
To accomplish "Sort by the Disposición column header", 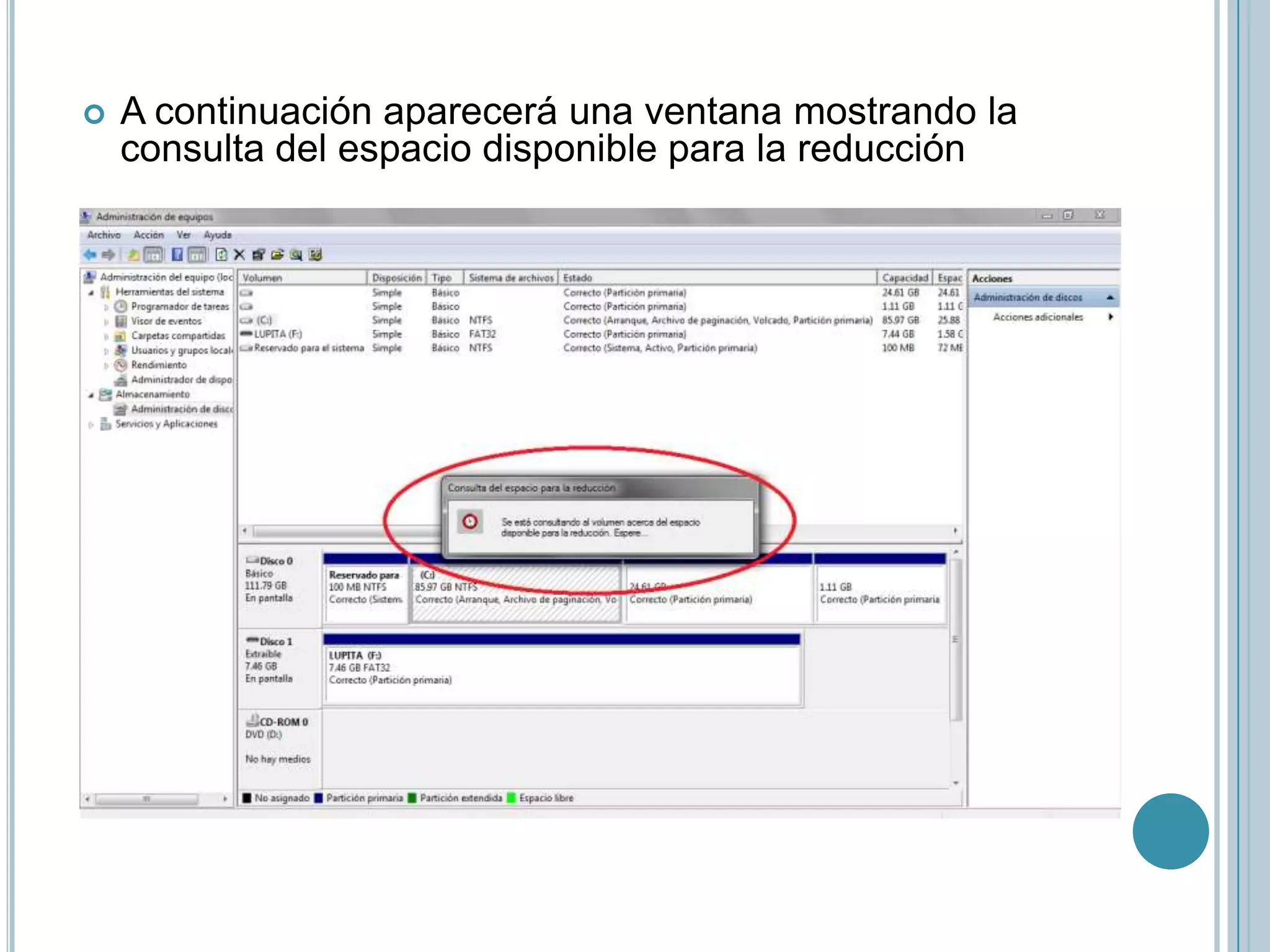I will [397, 278].
